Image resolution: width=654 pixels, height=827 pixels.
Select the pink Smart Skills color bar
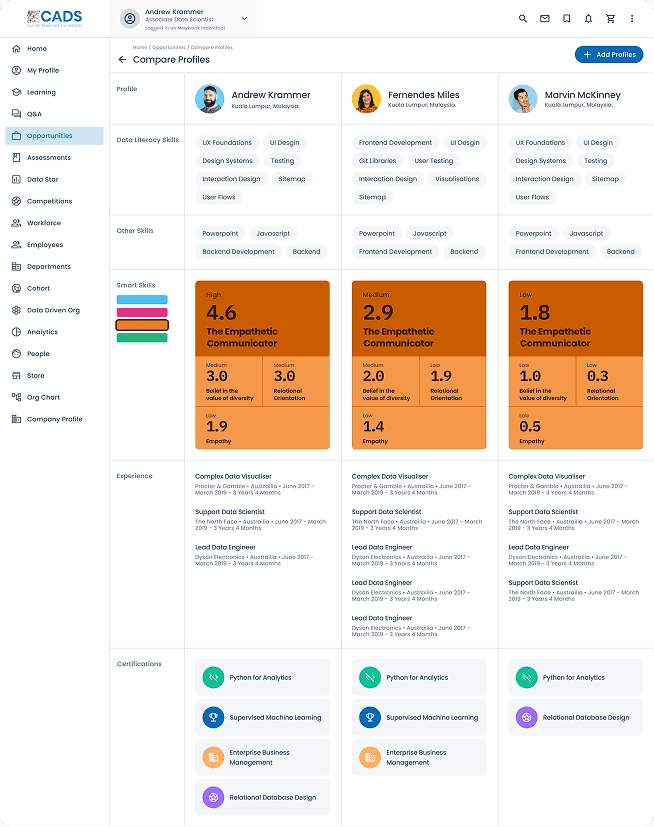pyautogui.click(x=142, y=312)
